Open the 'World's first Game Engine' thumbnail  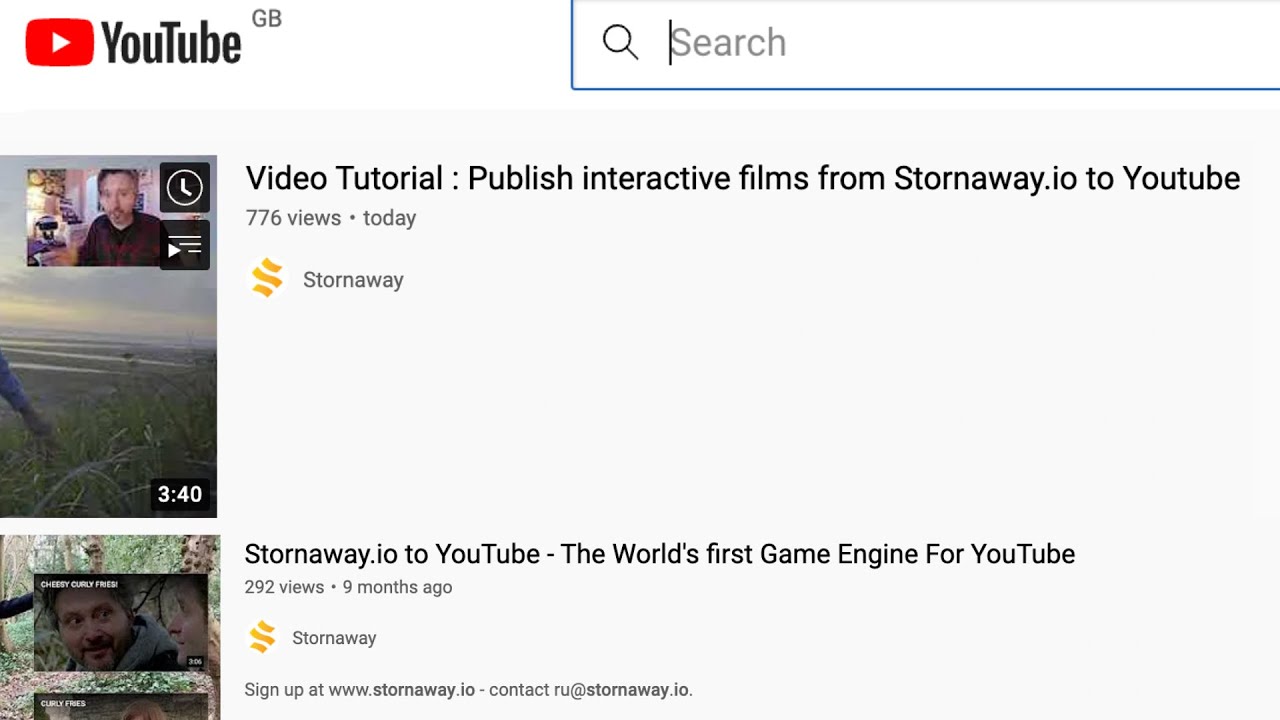110,627
